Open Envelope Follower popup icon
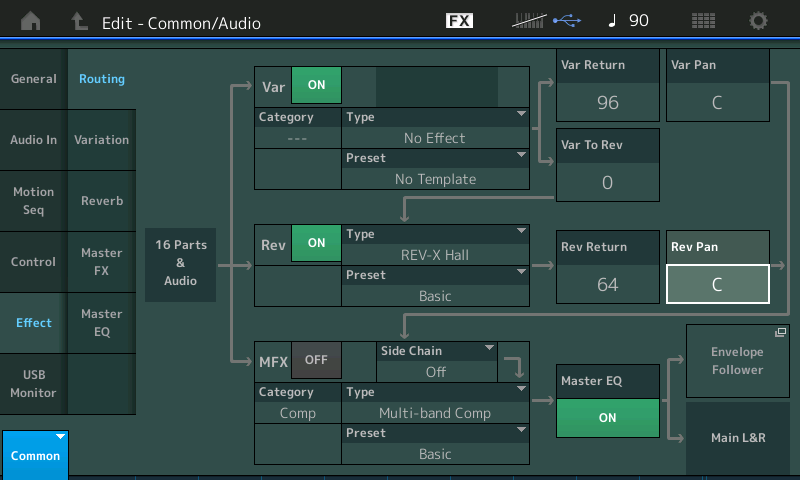Image resolution: width=800 pixels, height=480 pixels. (781, 333)
